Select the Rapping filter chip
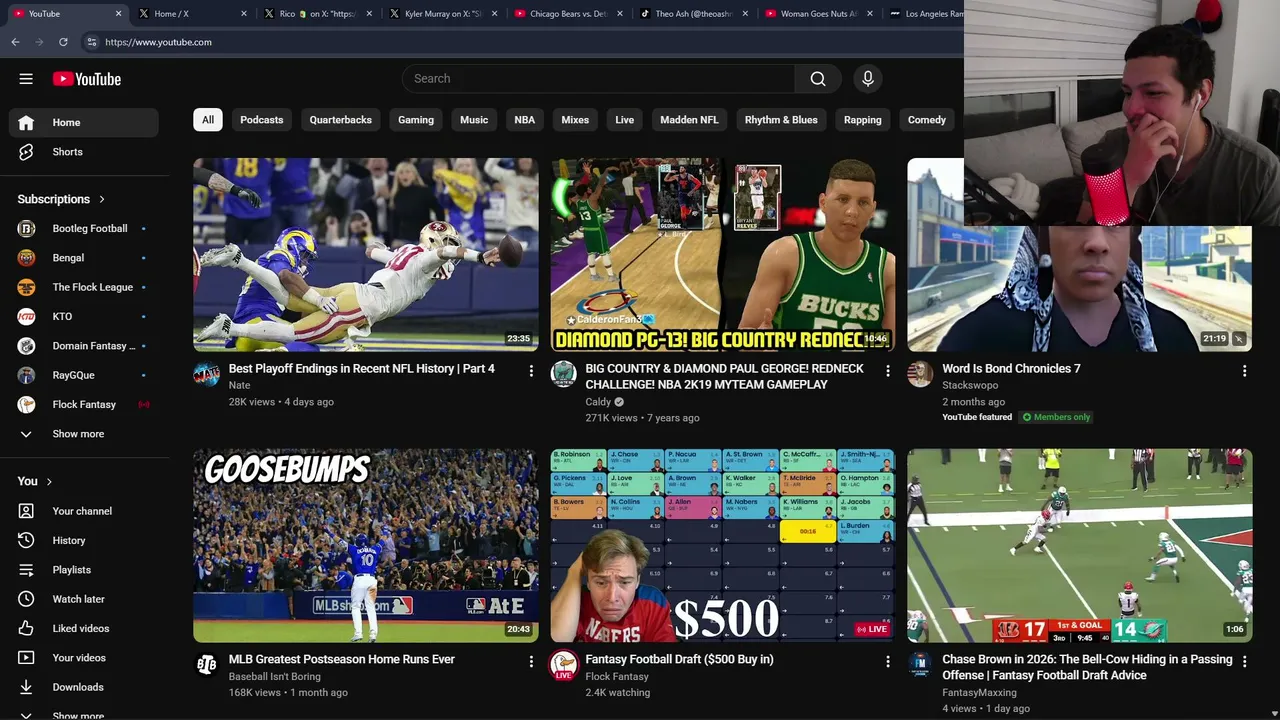This screenshot has width=1280, height=720. [x=863, y=120]
